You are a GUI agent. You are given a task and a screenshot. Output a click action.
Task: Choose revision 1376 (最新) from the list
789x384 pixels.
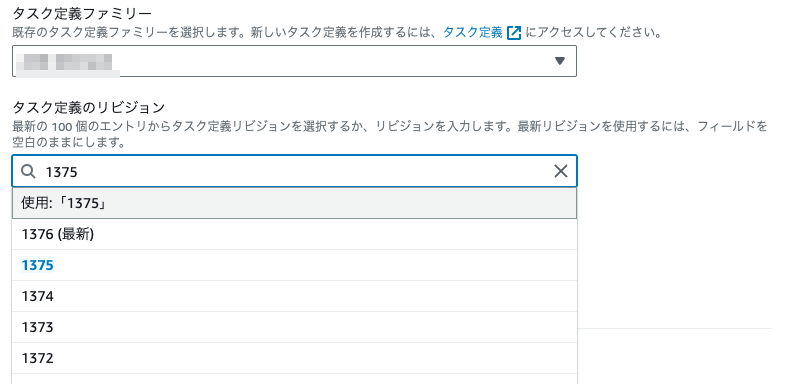[294, 234]
